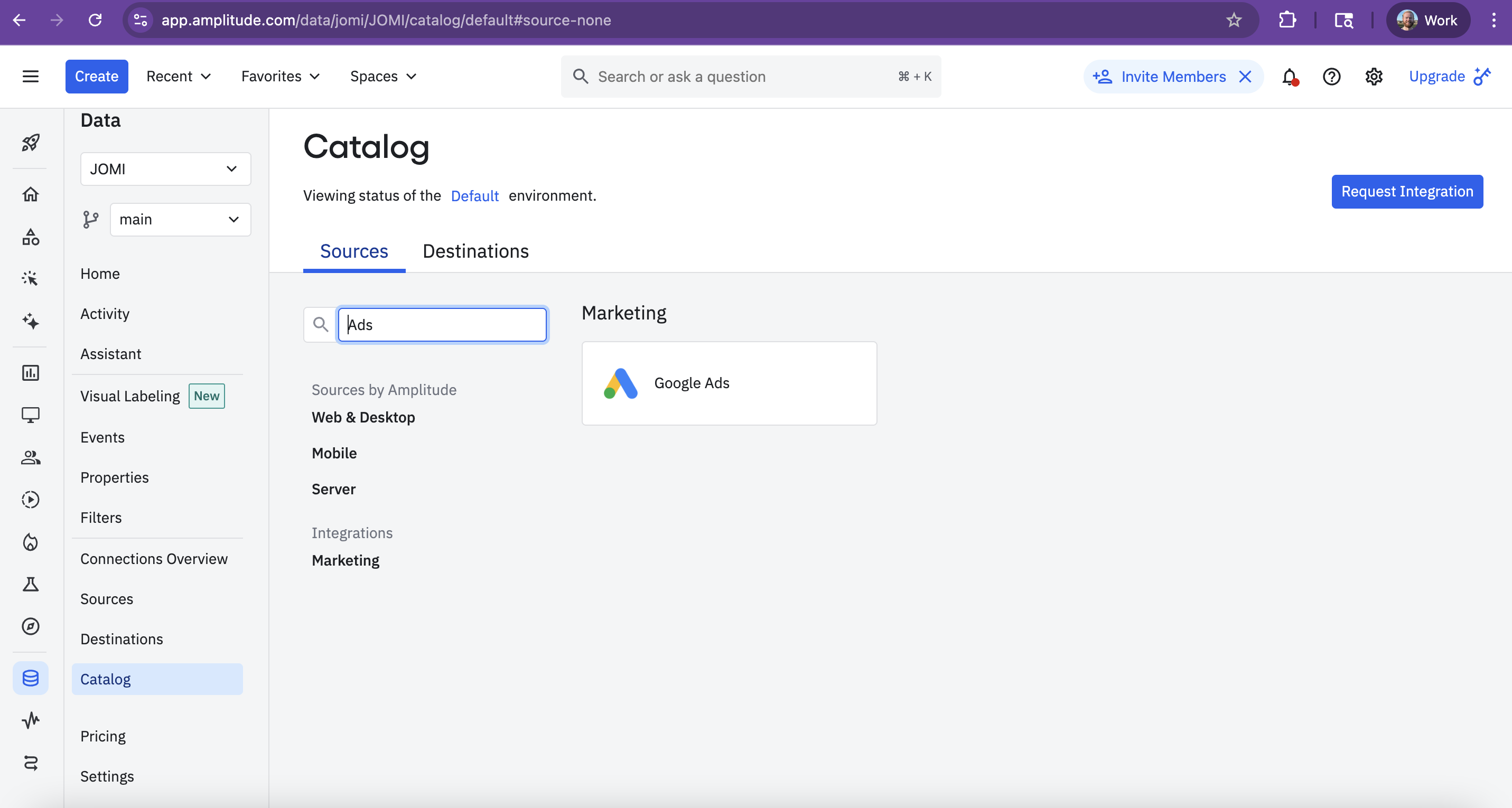Viewport: 1512px width, 808px height.
Task: Follow the Default environment link
Action: pyautogui.click(x=474, y=196)
